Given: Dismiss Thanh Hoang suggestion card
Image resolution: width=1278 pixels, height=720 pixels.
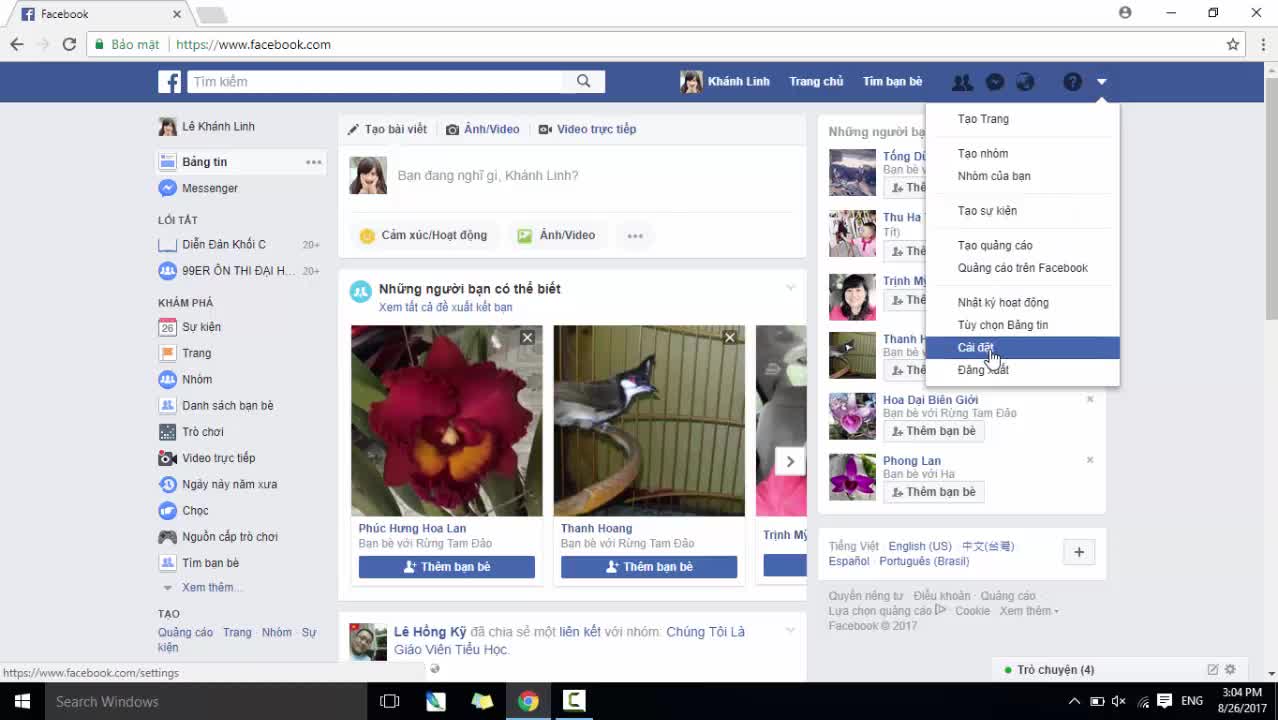Looking at the screenshot, I should [x=730, y=338].
